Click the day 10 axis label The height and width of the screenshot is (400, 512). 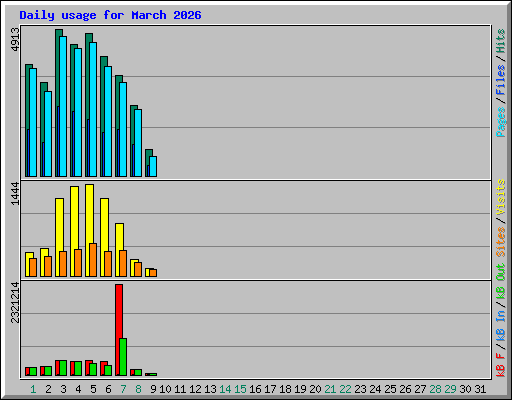165,389
